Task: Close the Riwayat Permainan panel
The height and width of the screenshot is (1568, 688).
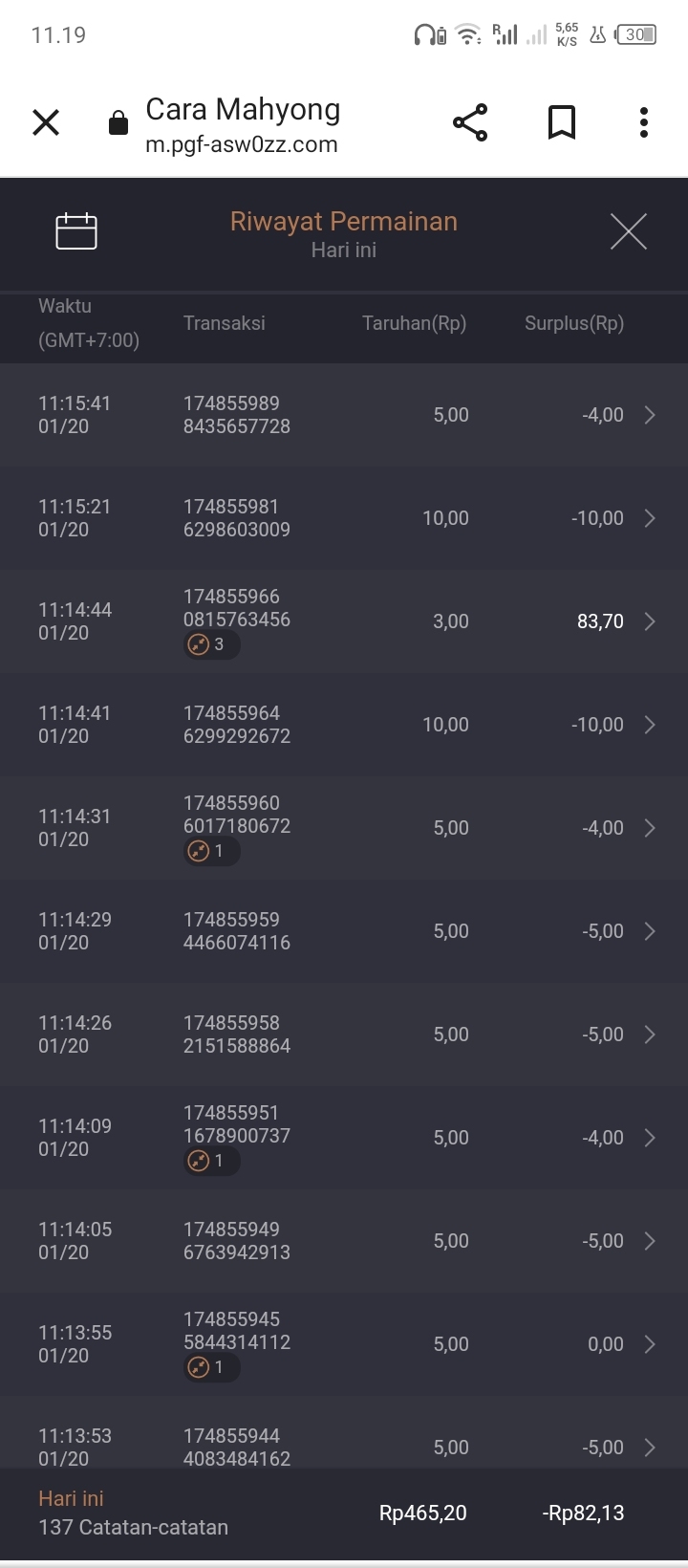Action: coord(628,231)
